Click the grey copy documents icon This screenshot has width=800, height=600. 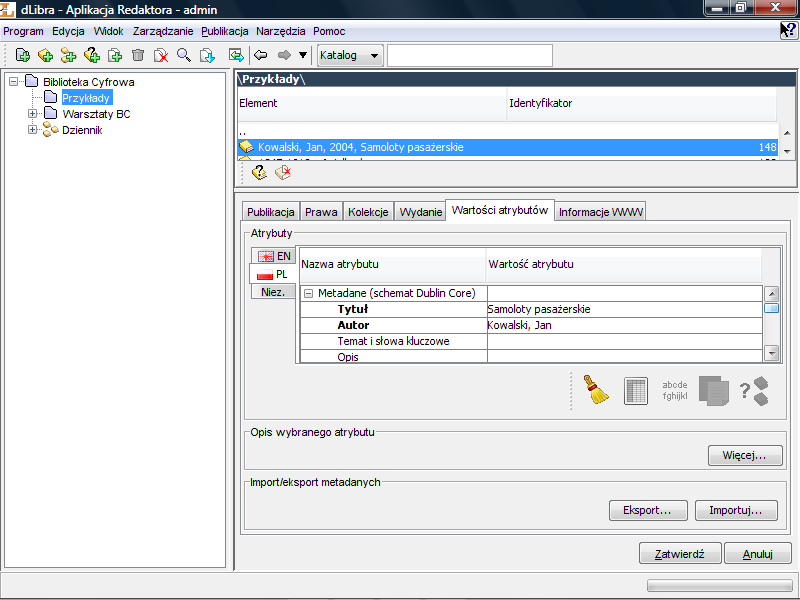pyautogui.click(x=713, y=391)
